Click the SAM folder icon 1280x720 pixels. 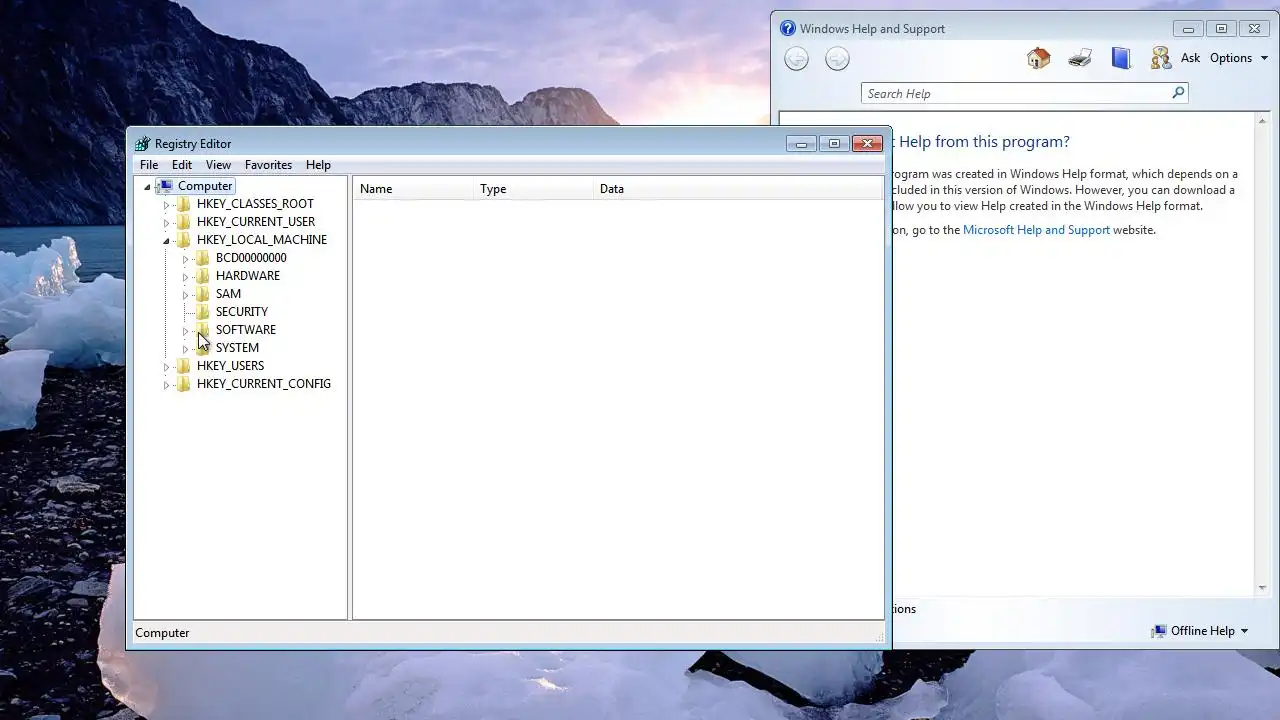pos(202,294)
